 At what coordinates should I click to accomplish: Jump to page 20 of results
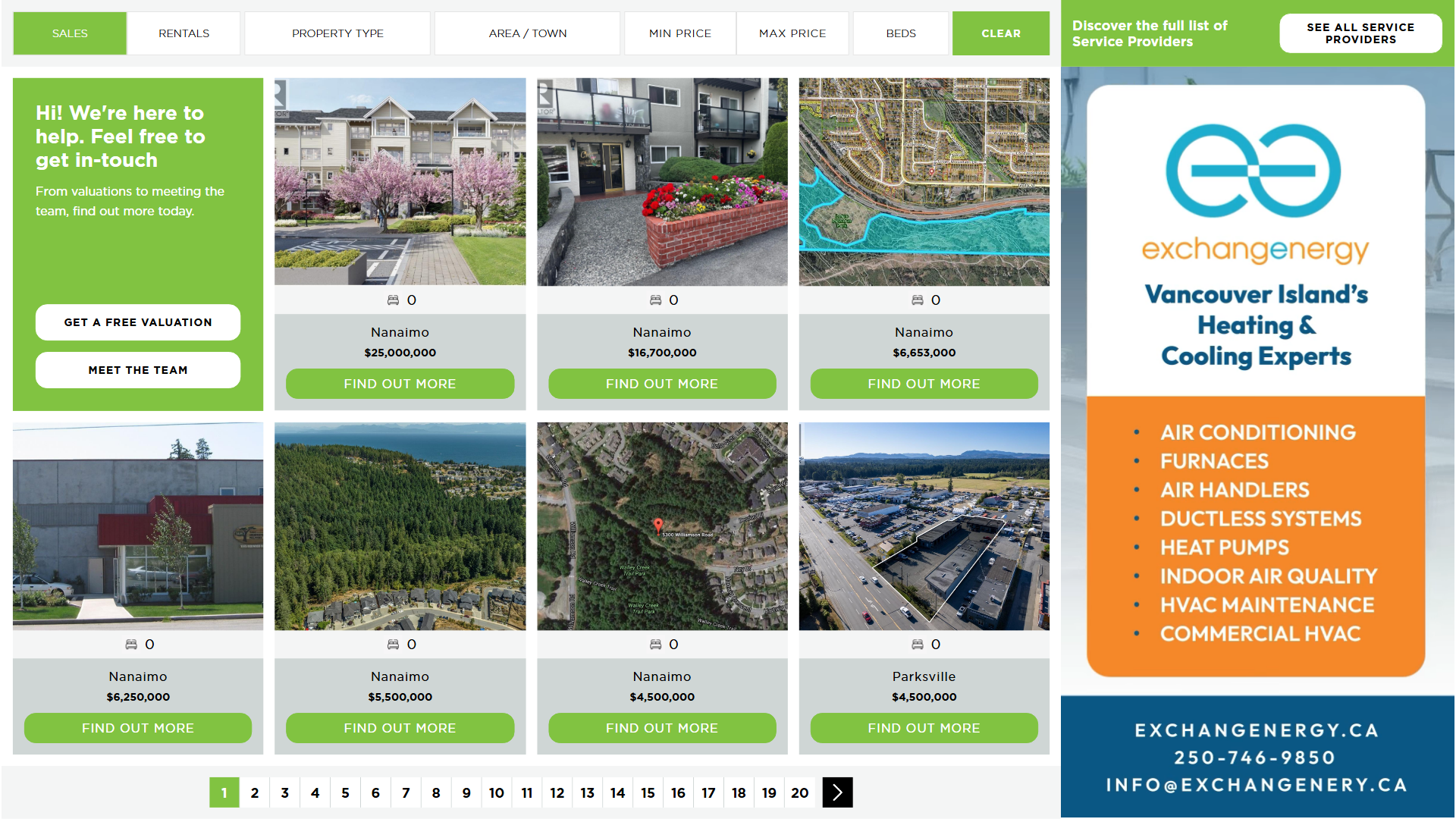[x=799, y=792]
